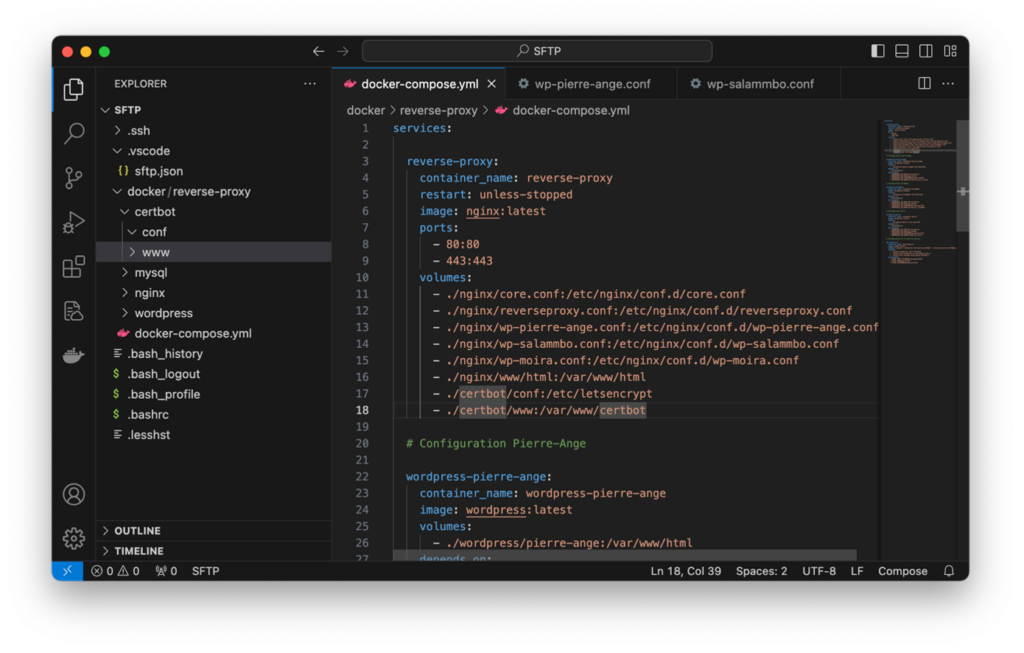This screenshot has height=653, width=1024.
Task: Toggle the primary side bar layout icon
Action: [878, 51]
